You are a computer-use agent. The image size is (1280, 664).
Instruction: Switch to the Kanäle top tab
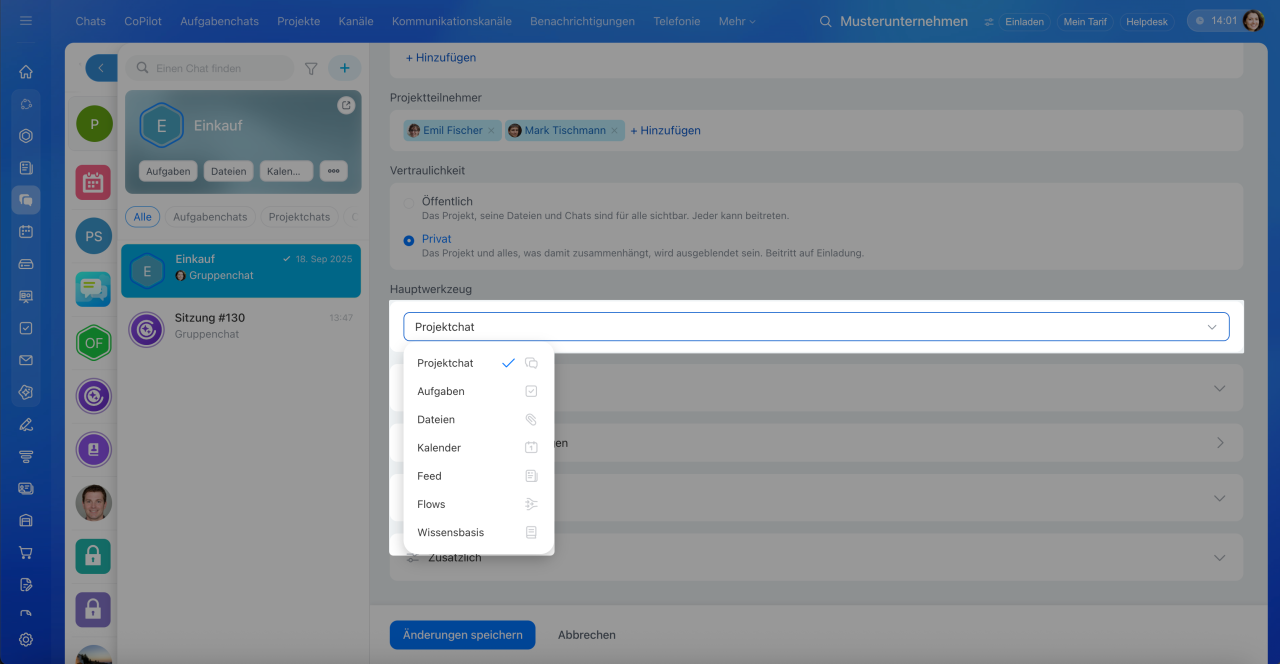(356, 21)
